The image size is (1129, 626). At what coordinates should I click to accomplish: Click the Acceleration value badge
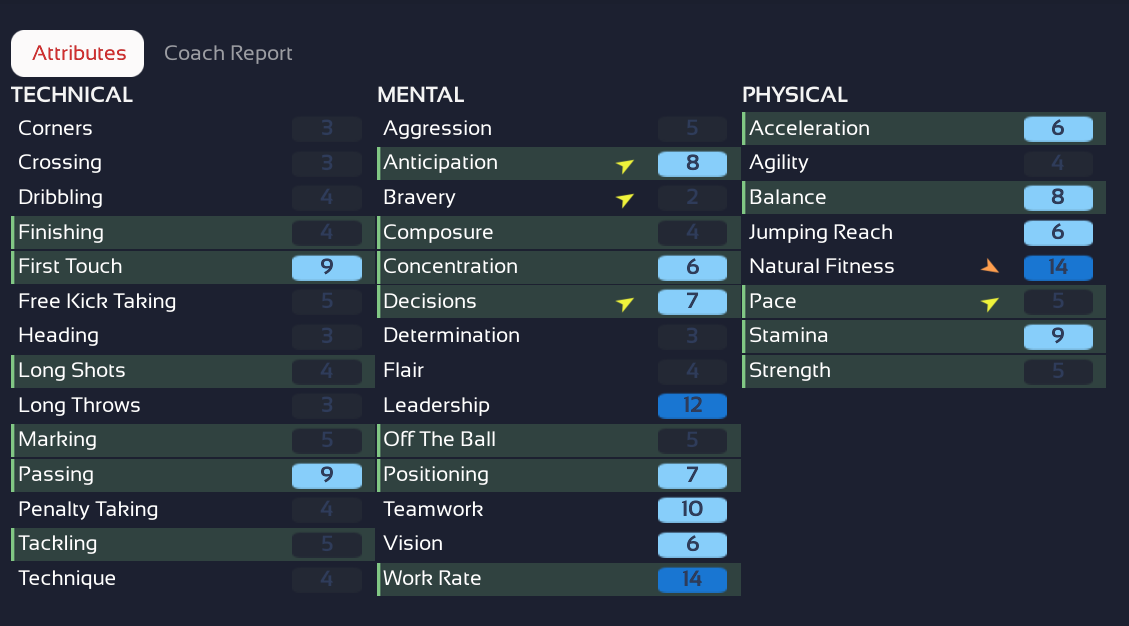pos(1058,128)
